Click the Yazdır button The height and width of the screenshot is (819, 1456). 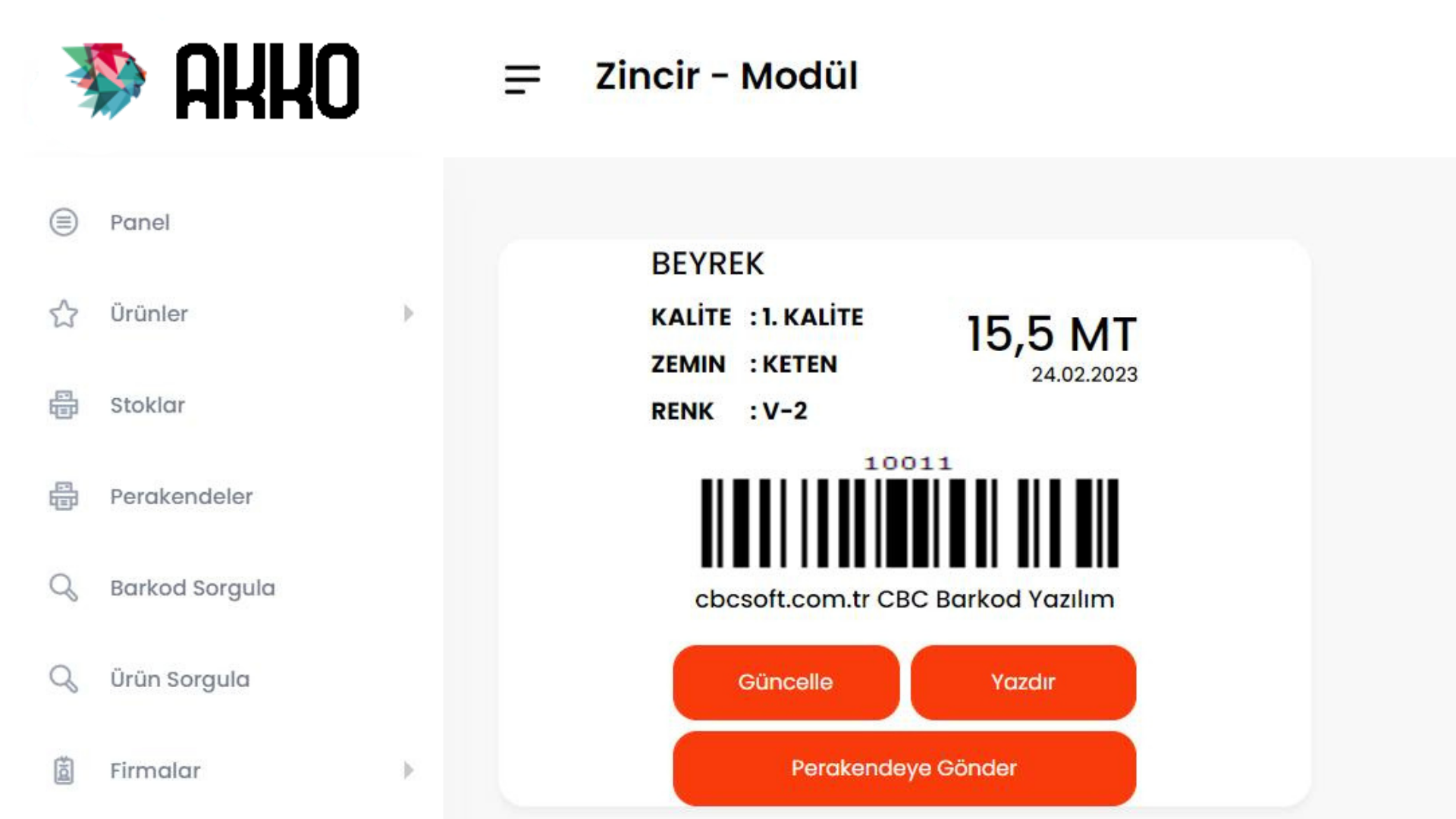1023,682
